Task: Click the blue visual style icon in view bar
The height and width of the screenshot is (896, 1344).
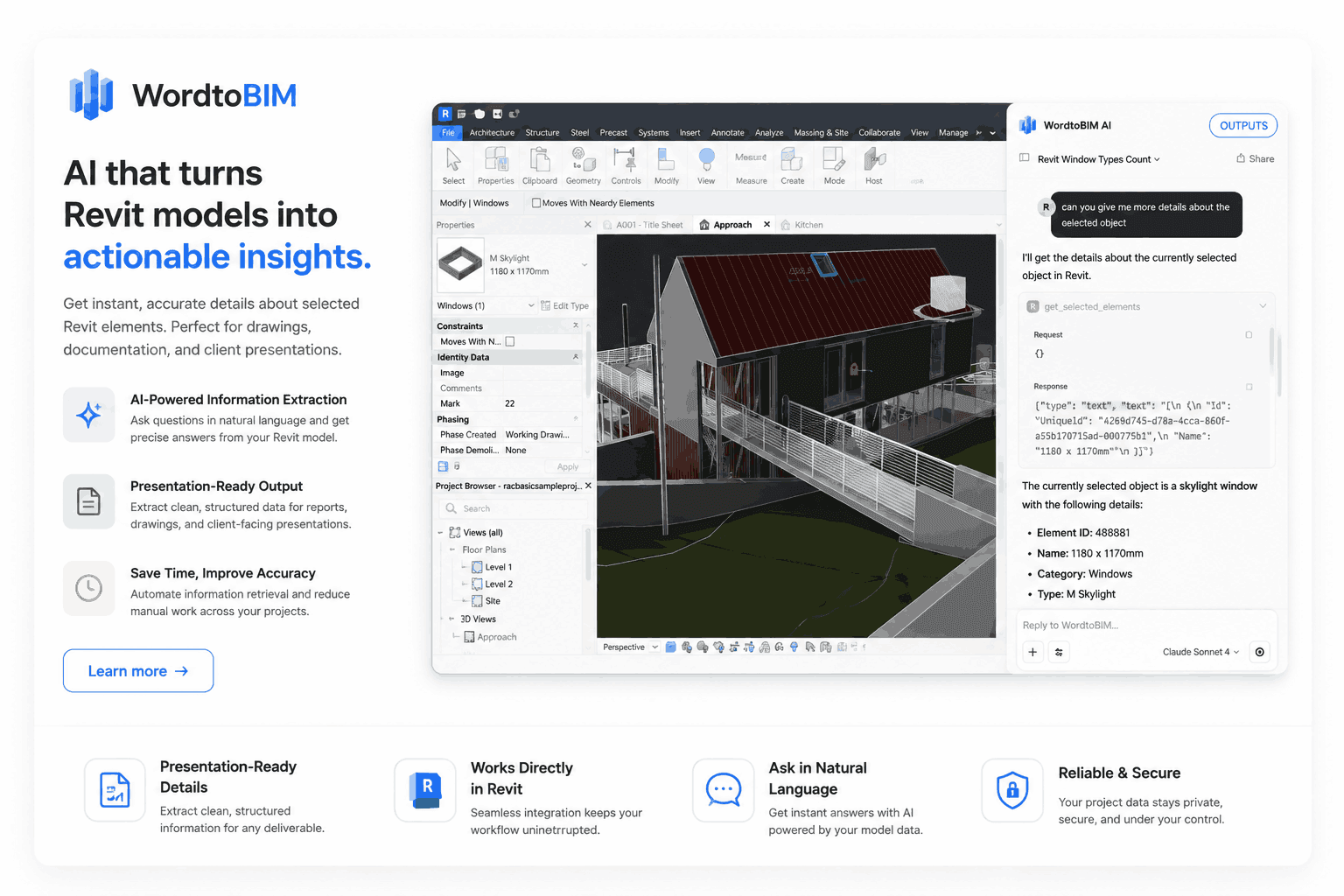Action: click(x=671, y=647)
